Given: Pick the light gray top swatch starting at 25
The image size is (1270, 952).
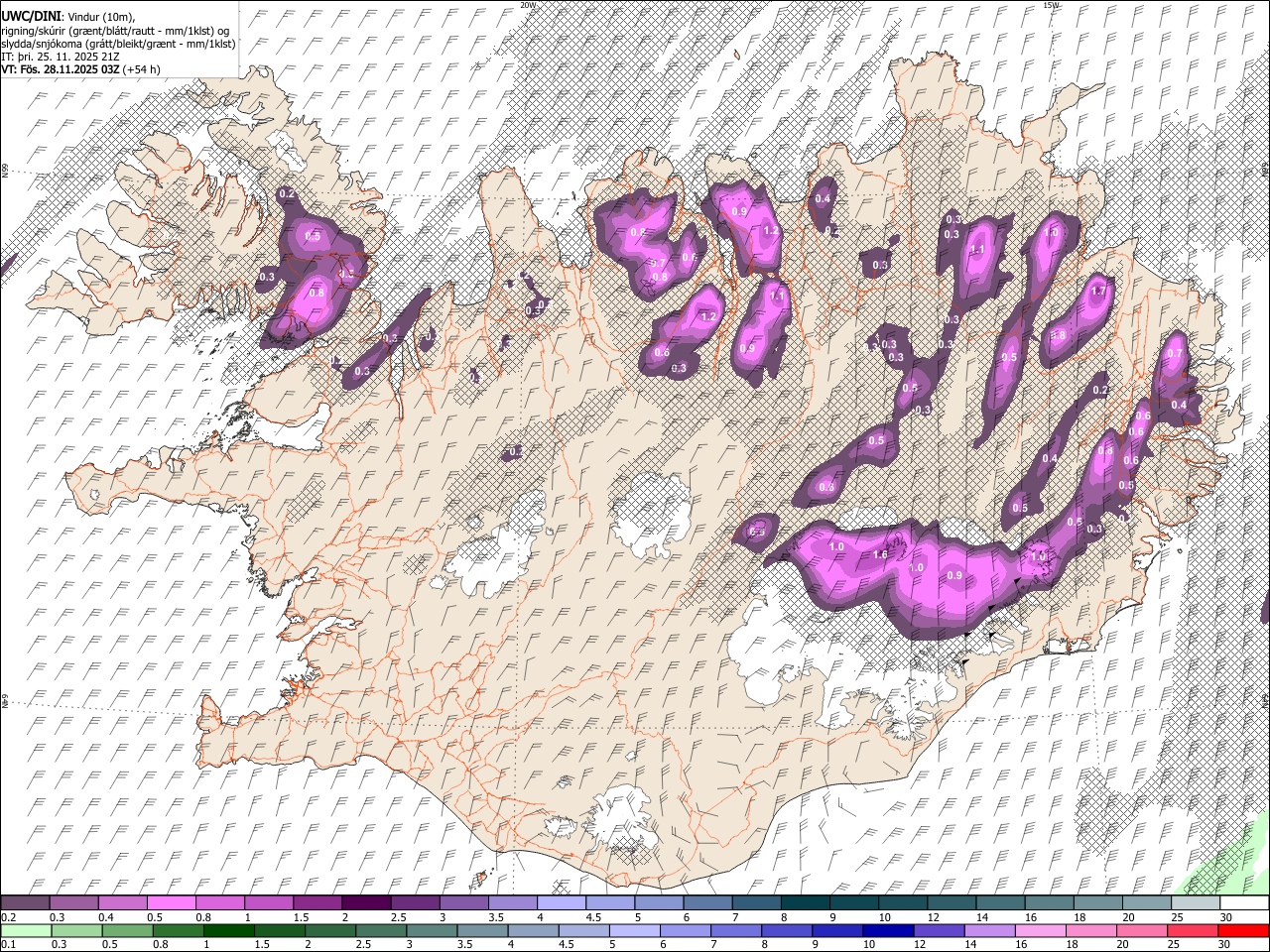Looking at the screenshot, I should click(1197, 903).
